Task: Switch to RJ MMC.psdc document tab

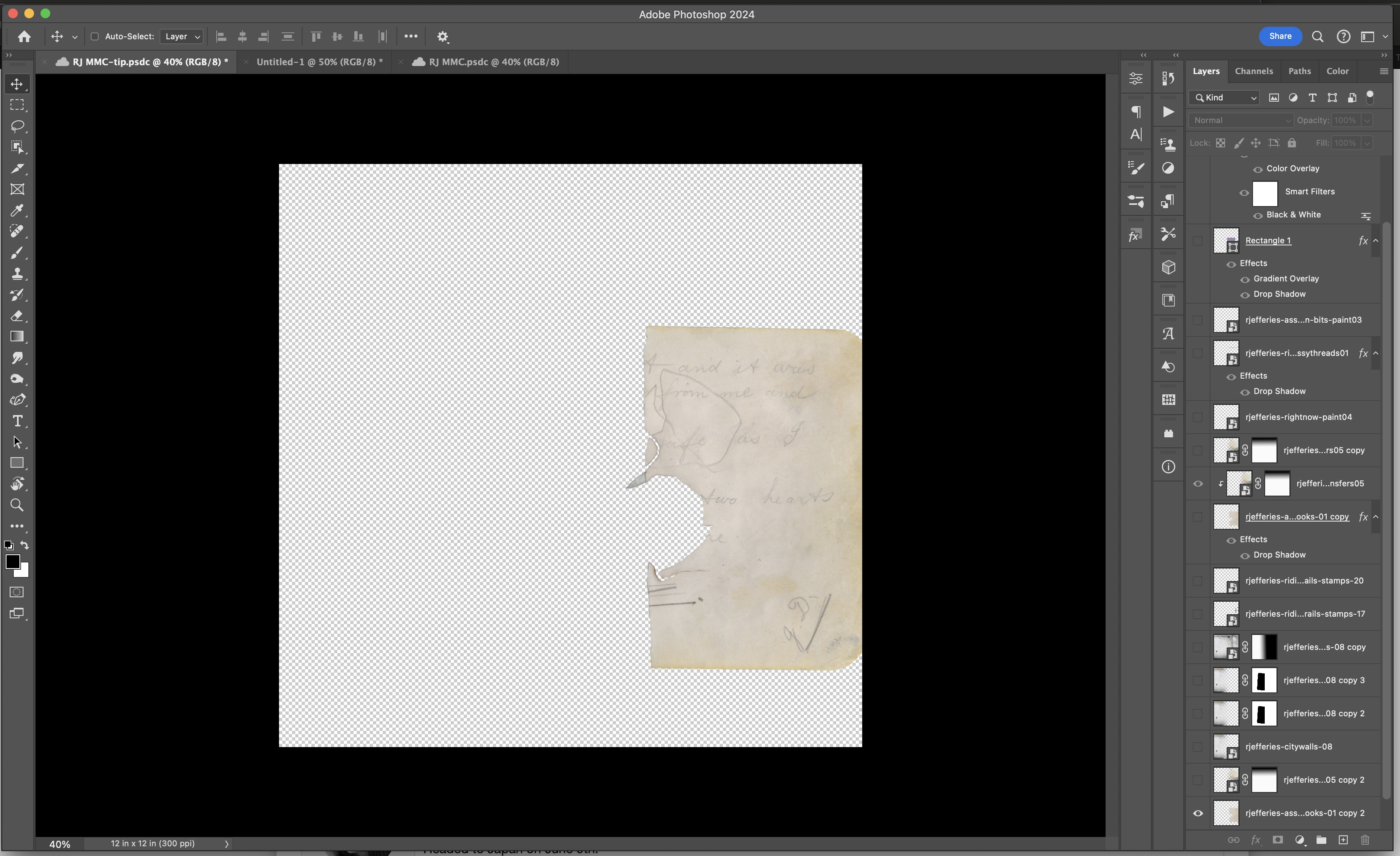Action: [x=494, y=62]
